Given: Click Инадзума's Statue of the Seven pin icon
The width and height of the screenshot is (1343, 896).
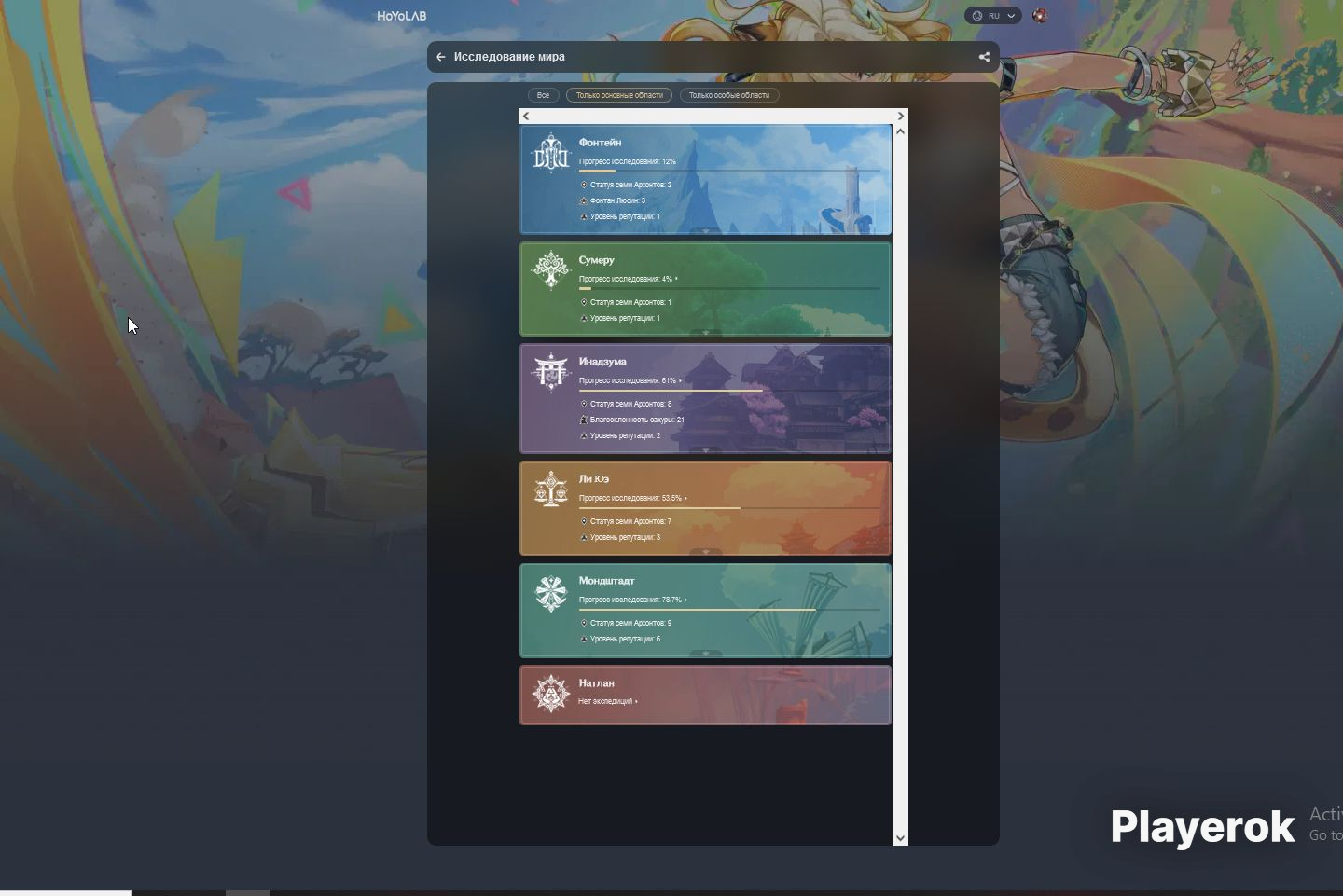Looking at the screenshot, I should click(x=584, y=404).
